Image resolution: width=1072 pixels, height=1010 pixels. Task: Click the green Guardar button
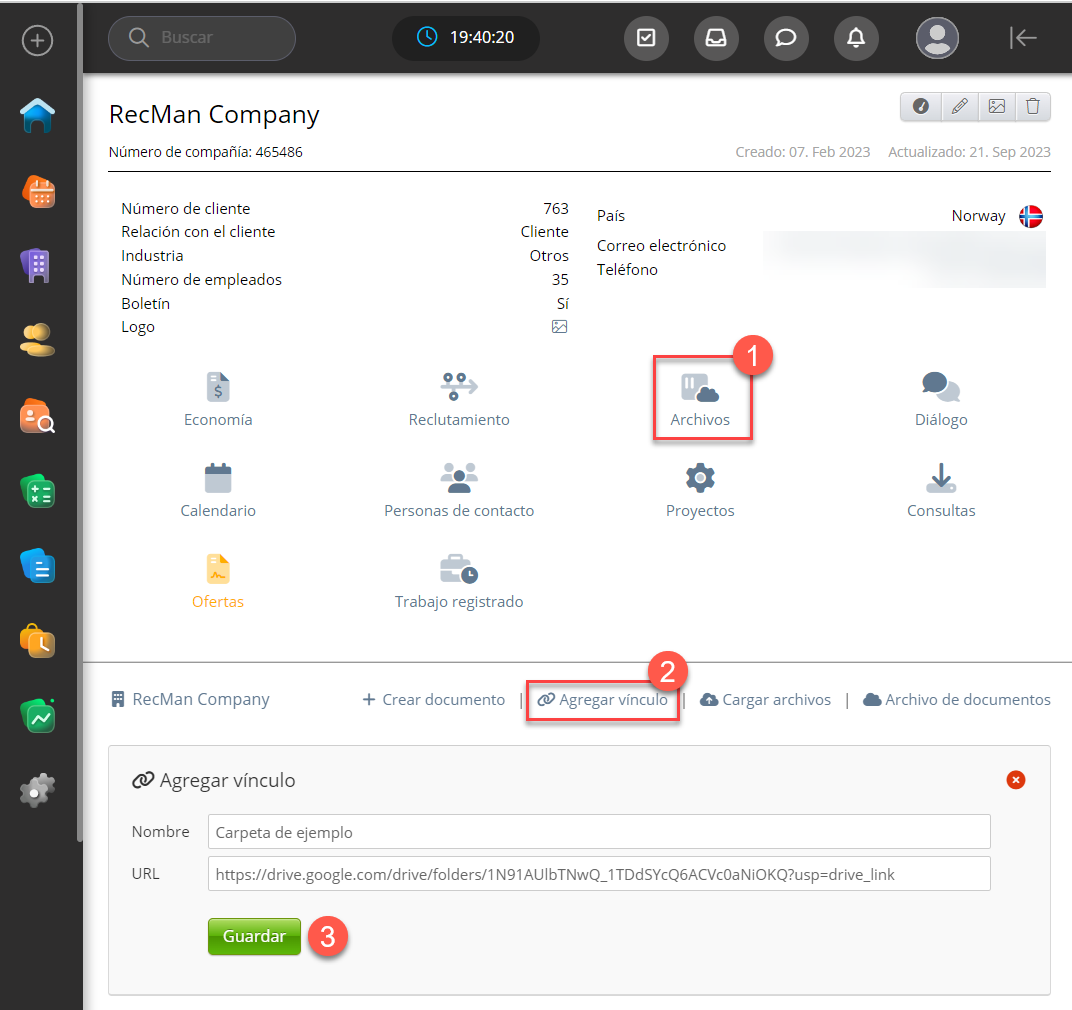[254, 937]
